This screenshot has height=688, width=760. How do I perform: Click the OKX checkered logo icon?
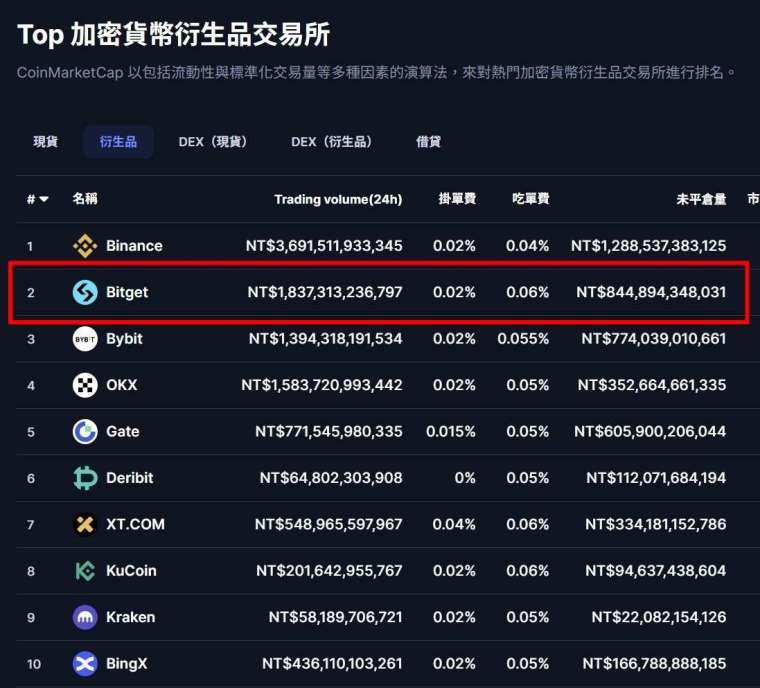[85, 385]
